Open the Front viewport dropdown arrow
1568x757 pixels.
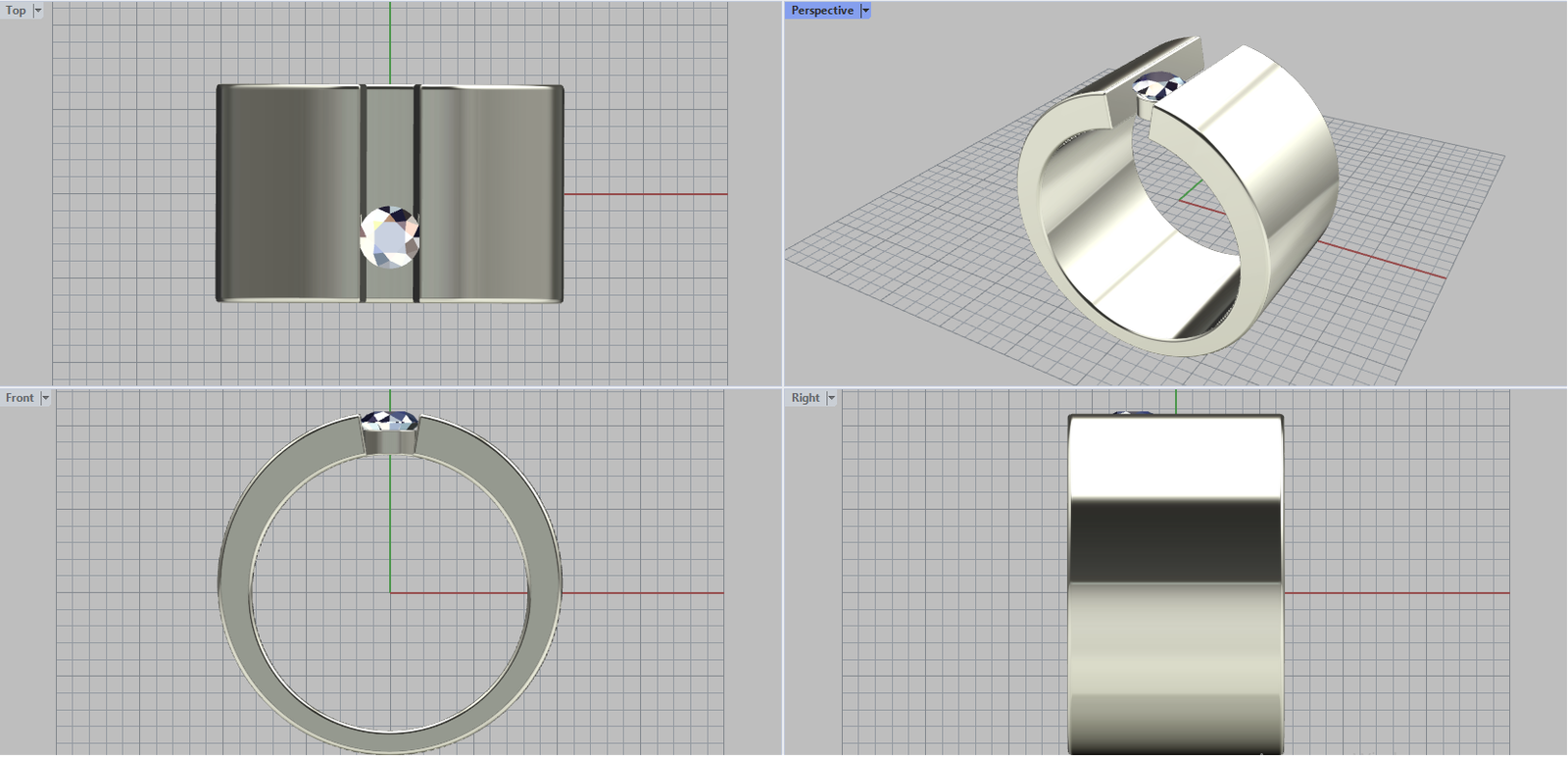tap(45, 398)
